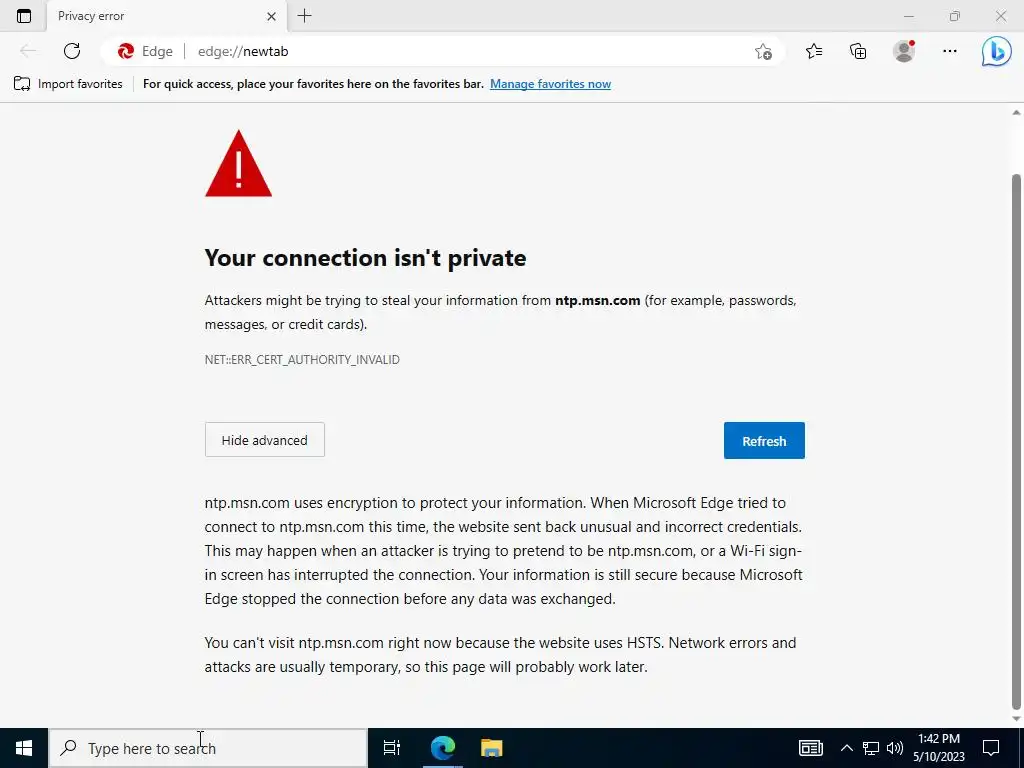
Task: Click the Hide advanced button
Action: coord(264,440)
